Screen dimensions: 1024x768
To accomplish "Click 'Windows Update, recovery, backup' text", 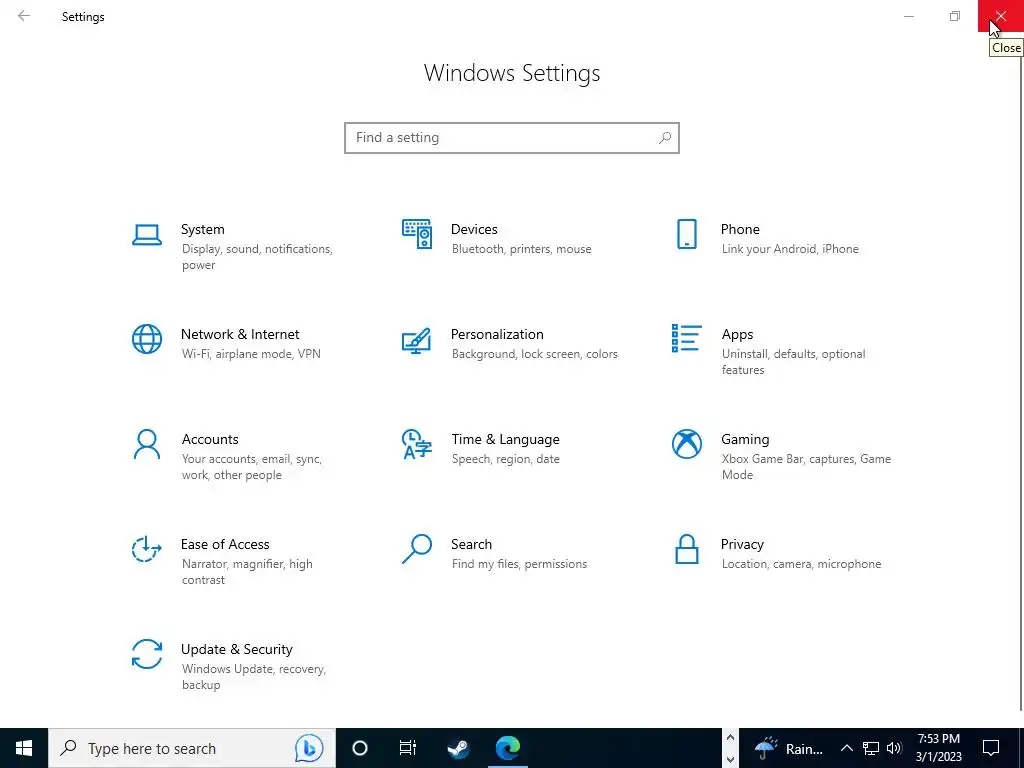I will 253,677.
